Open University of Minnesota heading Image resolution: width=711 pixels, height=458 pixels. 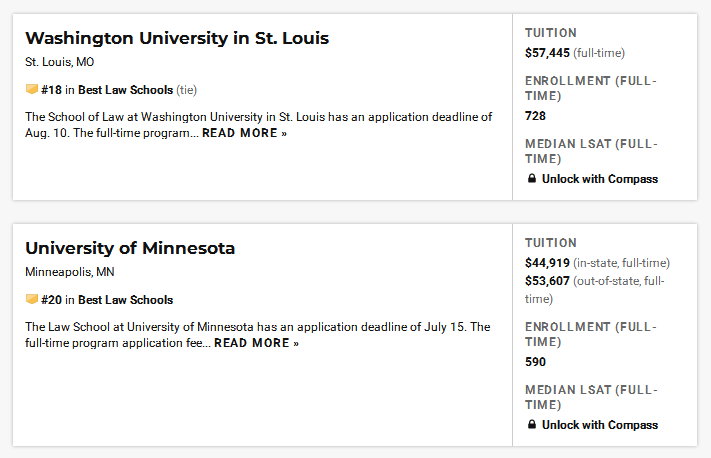coord(130,248)
